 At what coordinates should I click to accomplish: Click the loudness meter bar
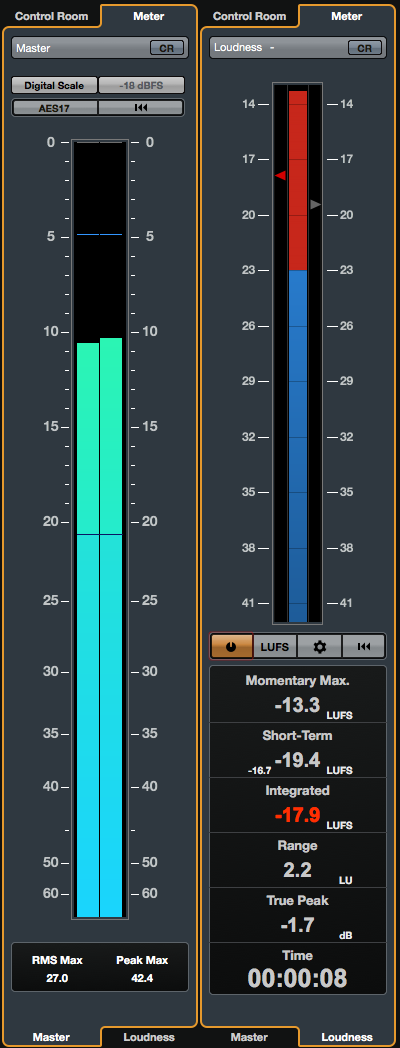click(298, 356)
